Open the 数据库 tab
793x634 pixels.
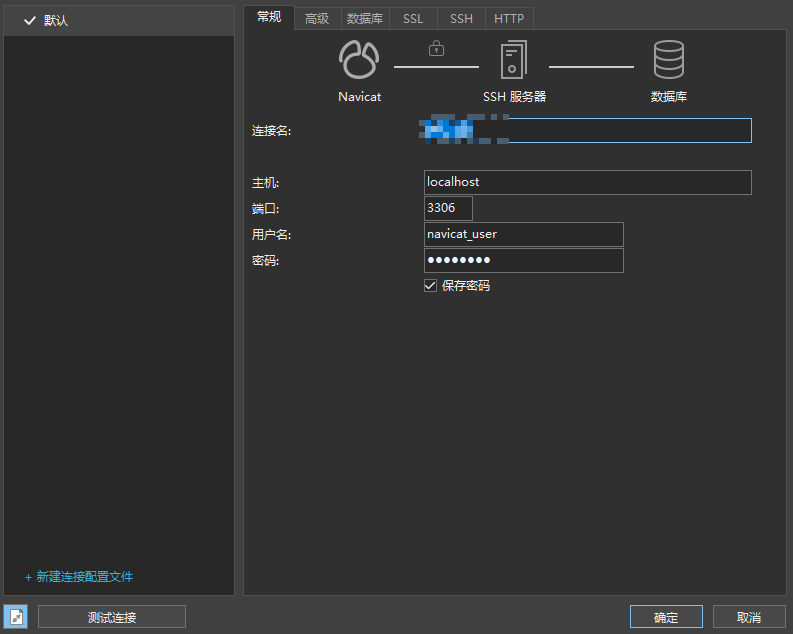[x=365, y=19]
